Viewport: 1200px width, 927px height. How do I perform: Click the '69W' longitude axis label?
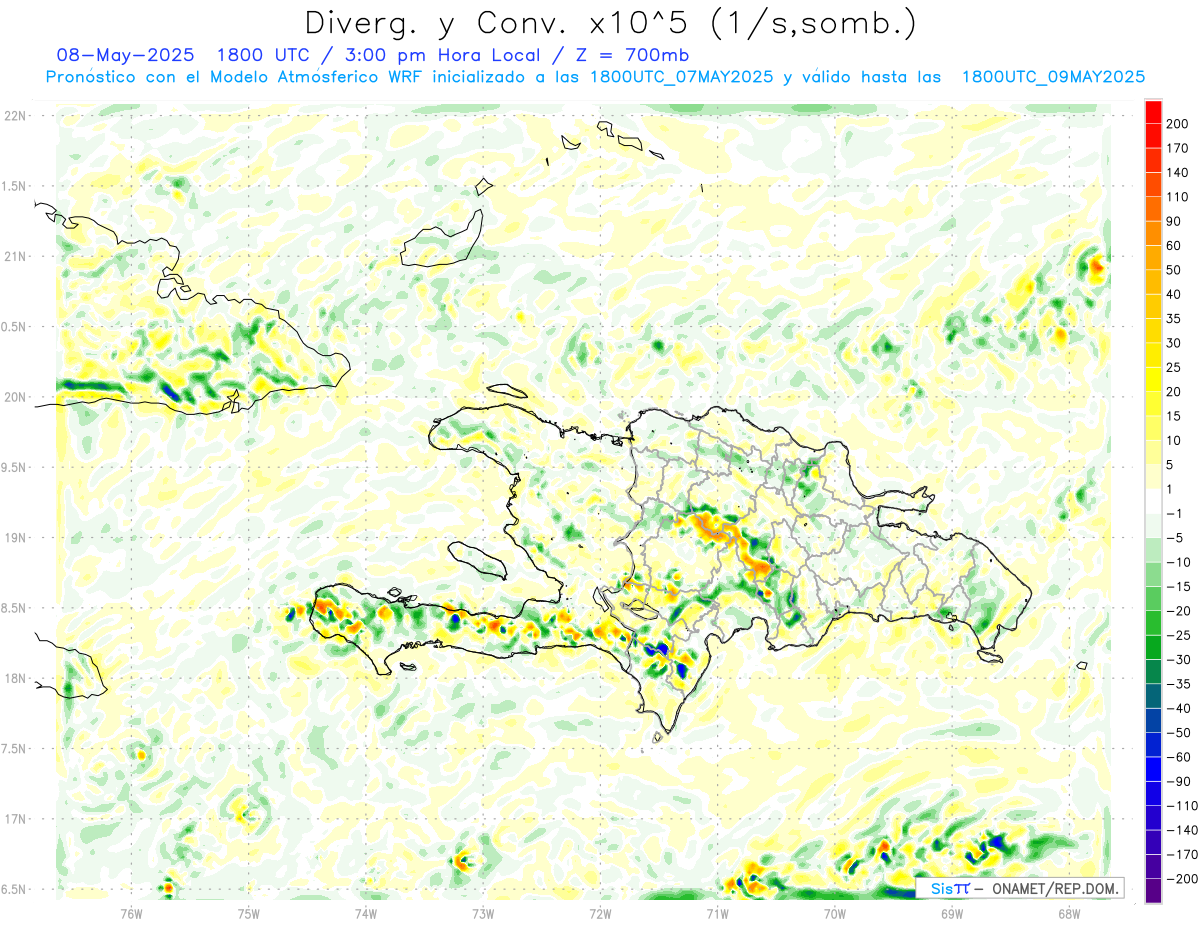(952, 913)
